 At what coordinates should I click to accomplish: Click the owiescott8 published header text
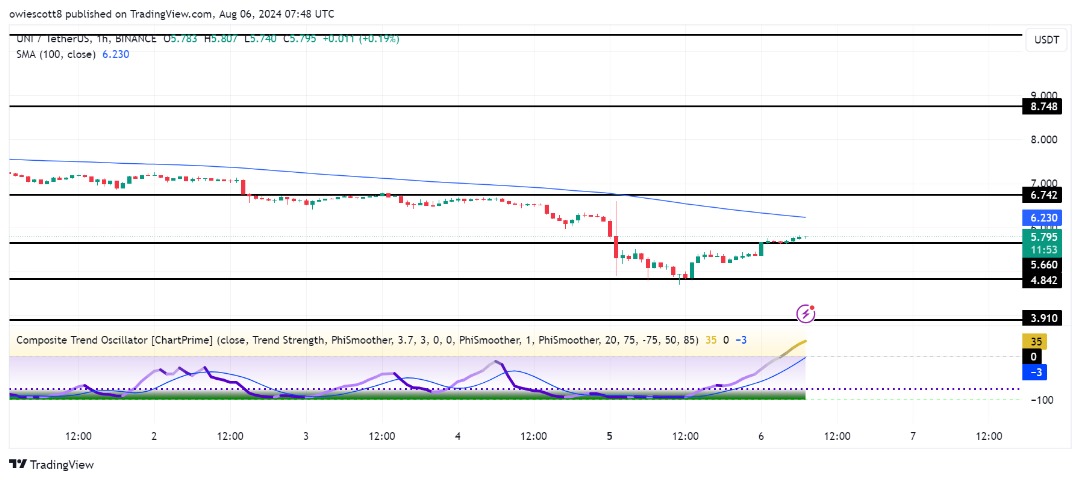pos(171,12)
